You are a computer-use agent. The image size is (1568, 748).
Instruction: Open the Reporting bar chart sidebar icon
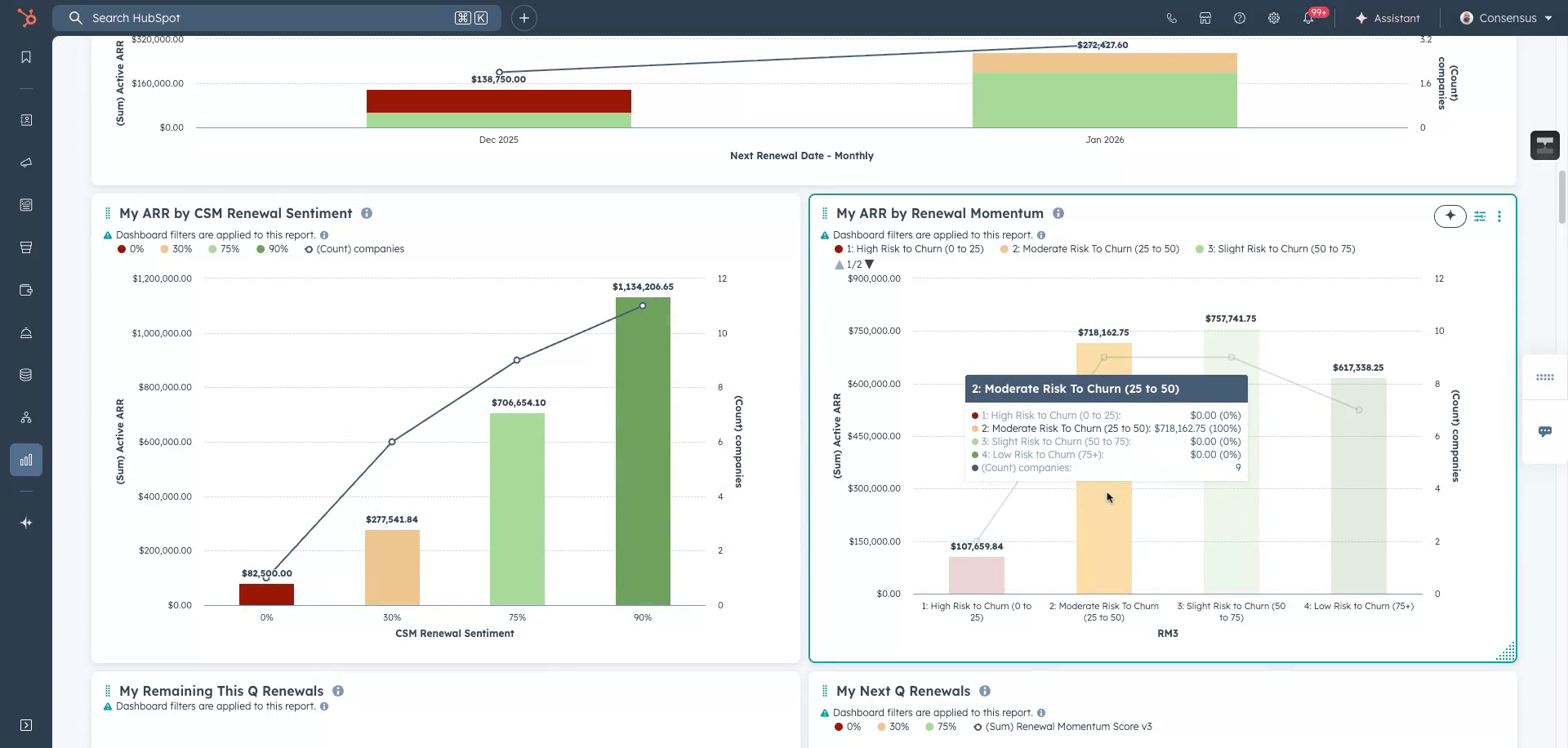[x=26, y=460]
